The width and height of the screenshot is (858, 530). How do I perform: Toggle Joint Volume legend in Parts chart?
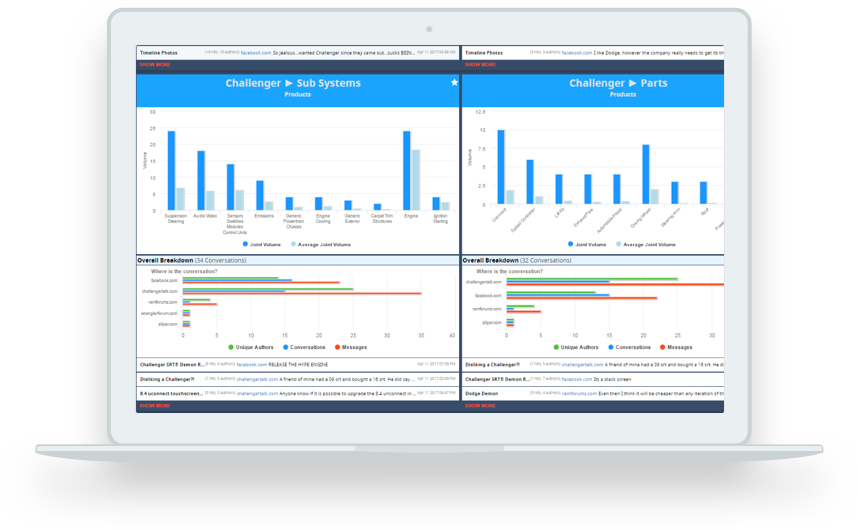[587, 244]
